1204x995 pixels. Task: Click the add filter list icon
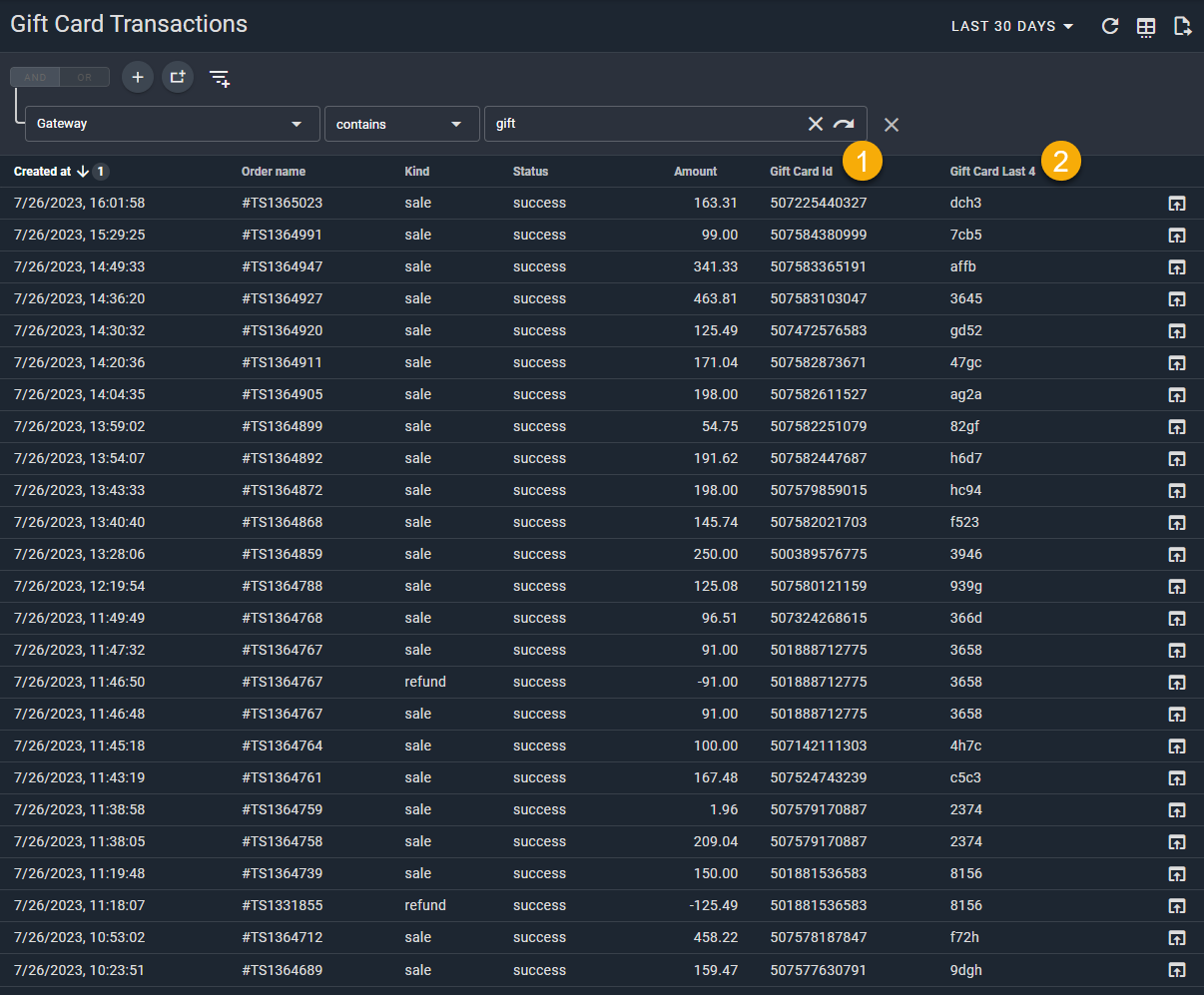pyautogui.click(x=220, y=78)
